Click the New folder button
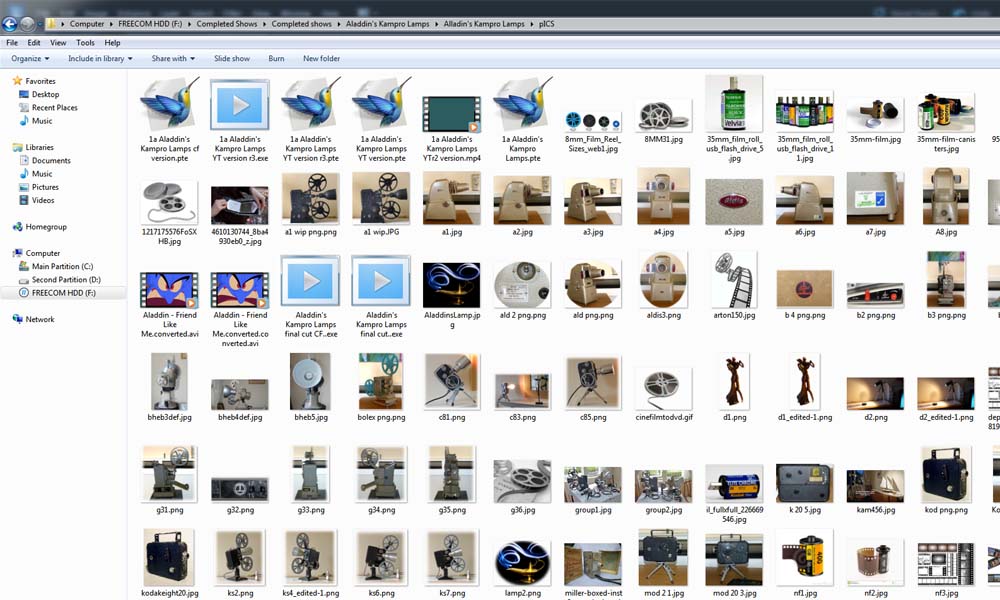 pos(321,59)
